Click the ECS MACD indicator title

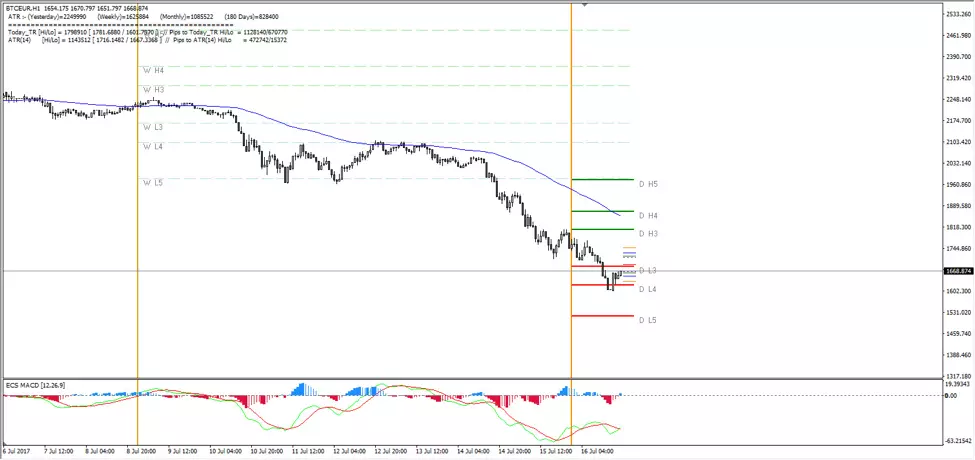[35, 386]
